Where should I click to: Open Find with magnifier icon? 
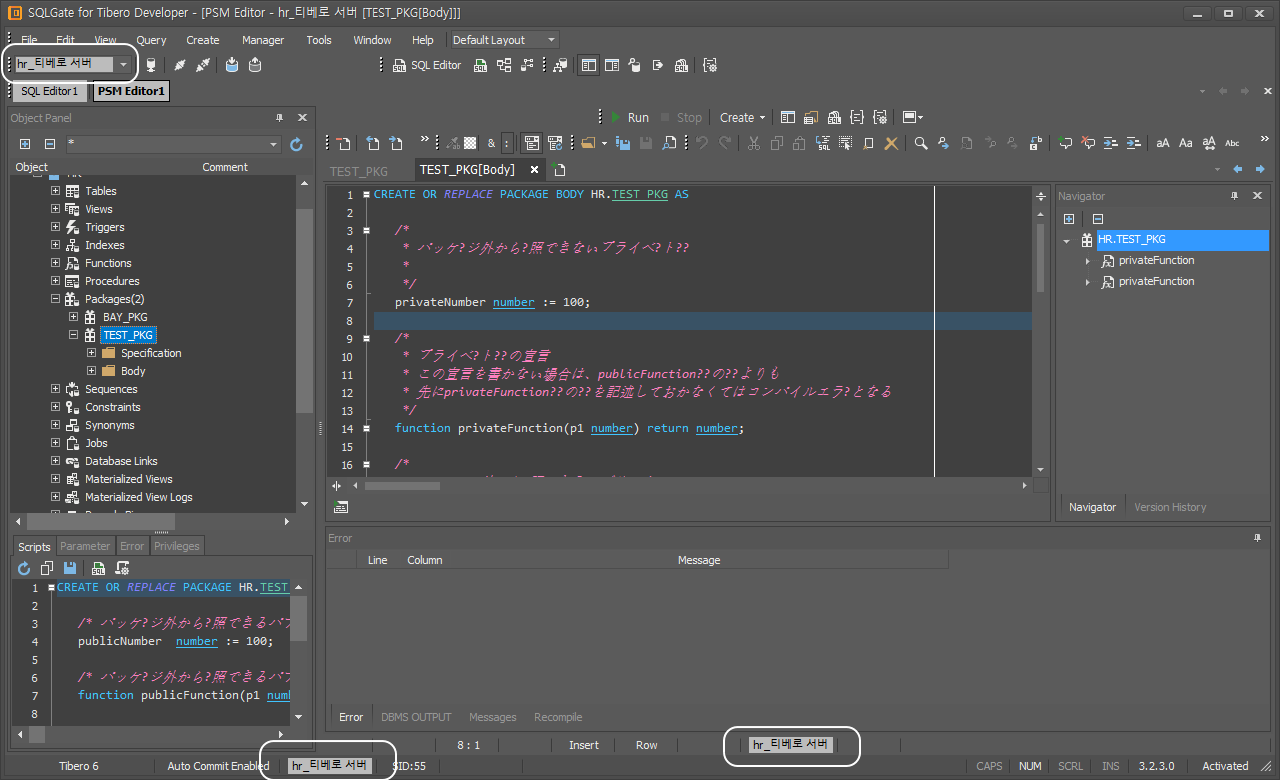pos(921,143)
